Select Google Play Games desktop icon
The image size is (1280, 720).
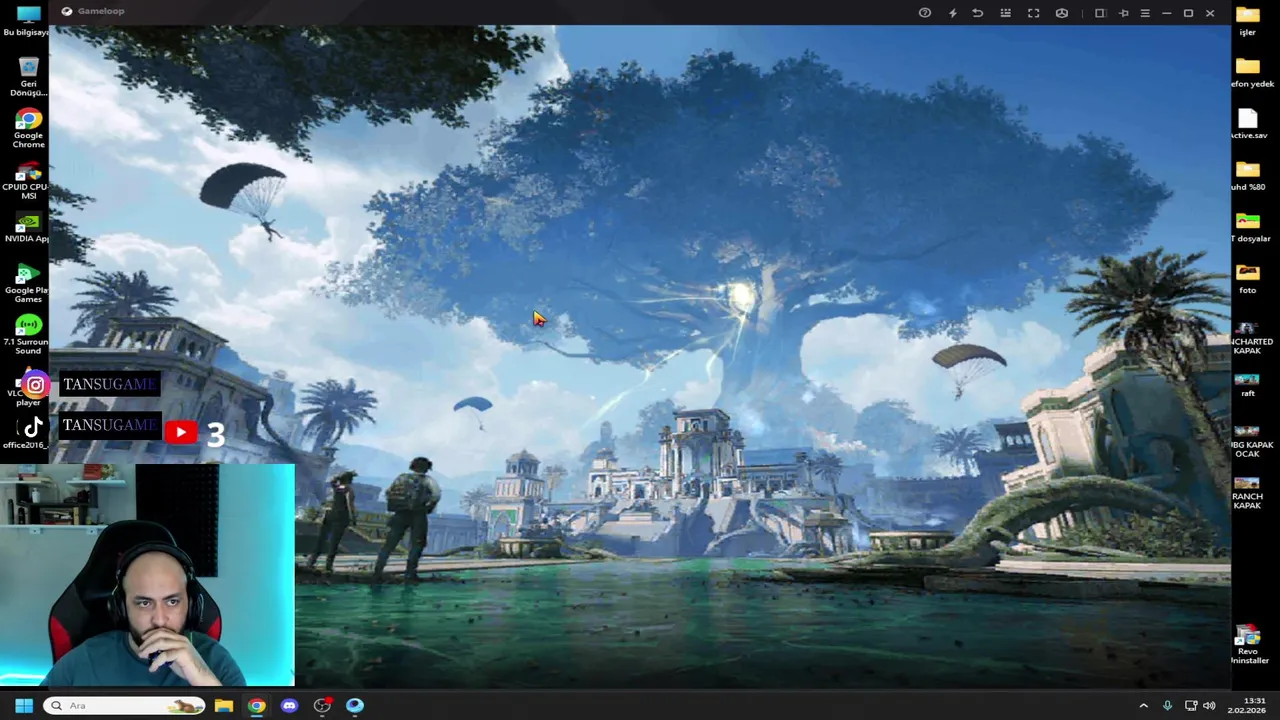pos(28,284)
